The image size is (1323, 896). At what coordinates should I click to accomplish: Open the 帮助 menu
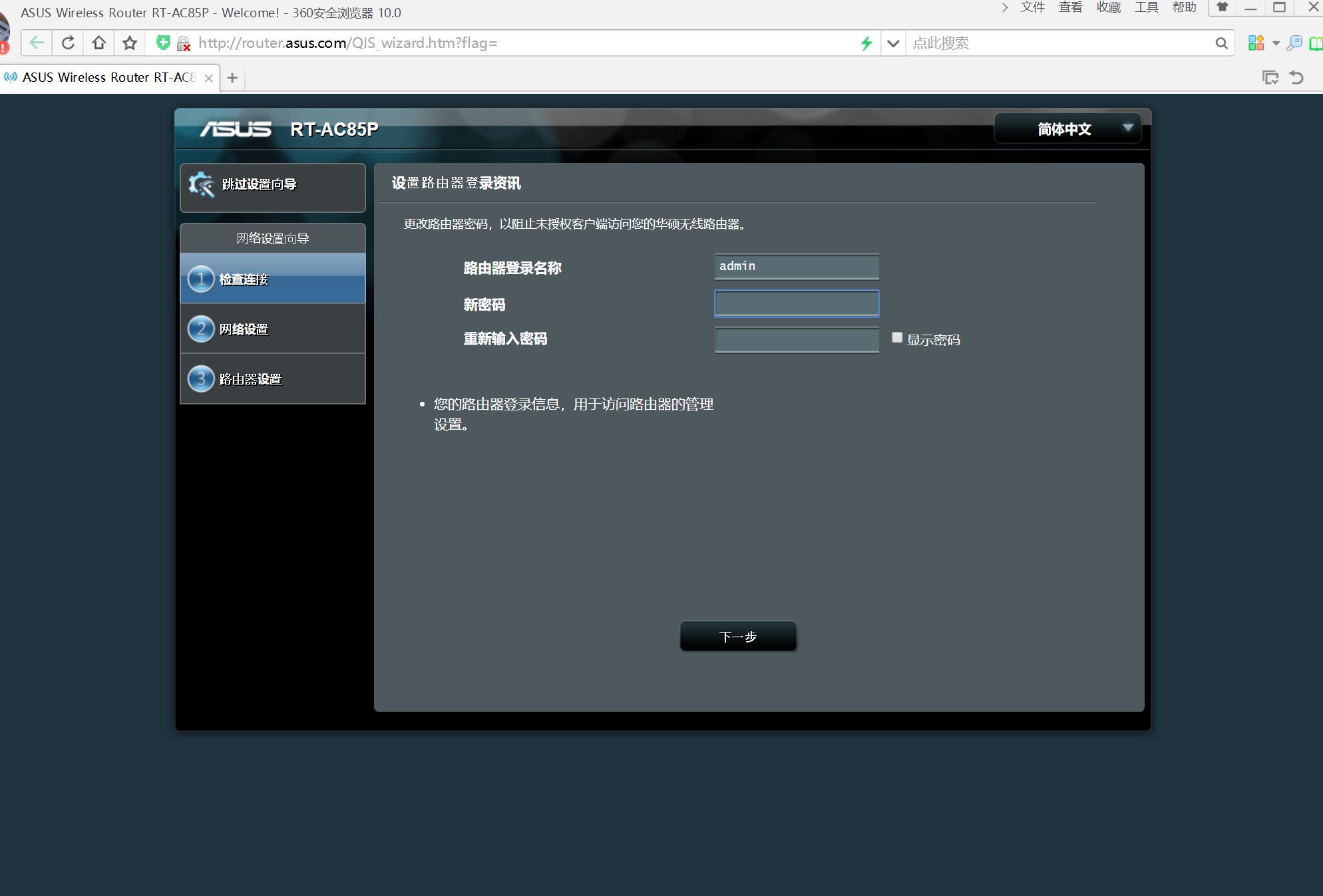[x=1184, y=7]
